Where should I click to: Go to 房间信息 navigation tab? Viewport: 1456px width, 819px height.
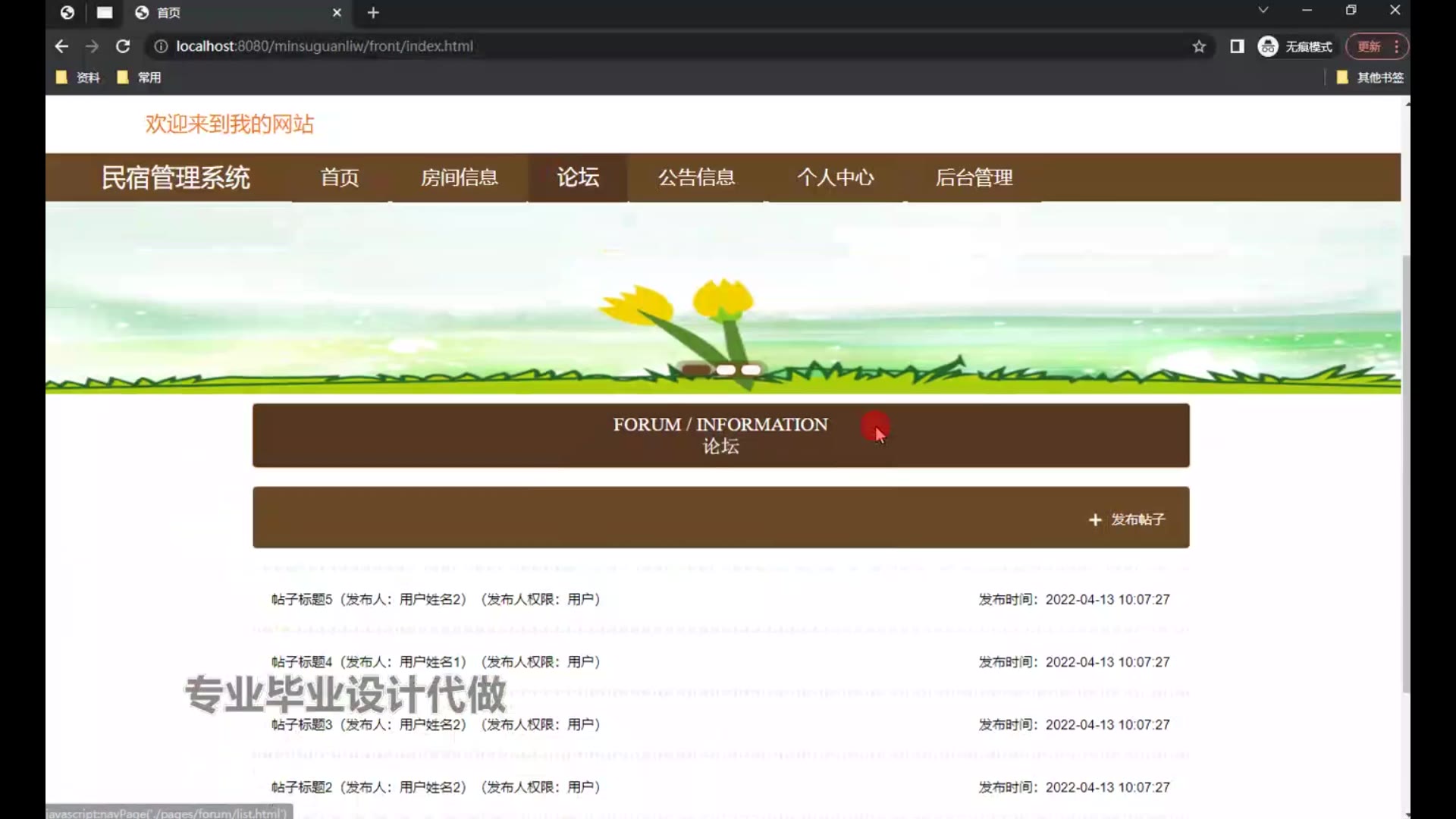click(459, 177)
